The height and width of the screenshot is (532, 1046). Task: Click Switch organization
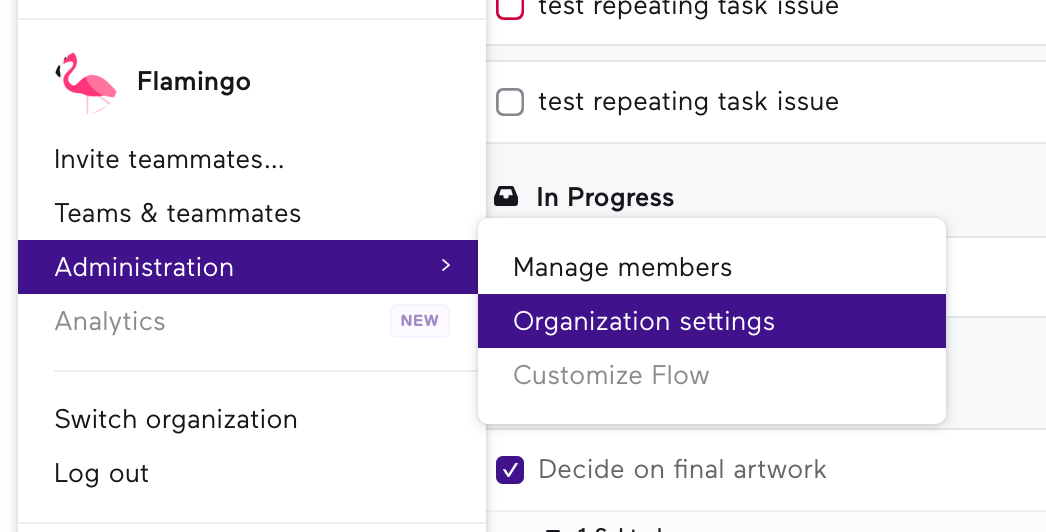(176, 420)
